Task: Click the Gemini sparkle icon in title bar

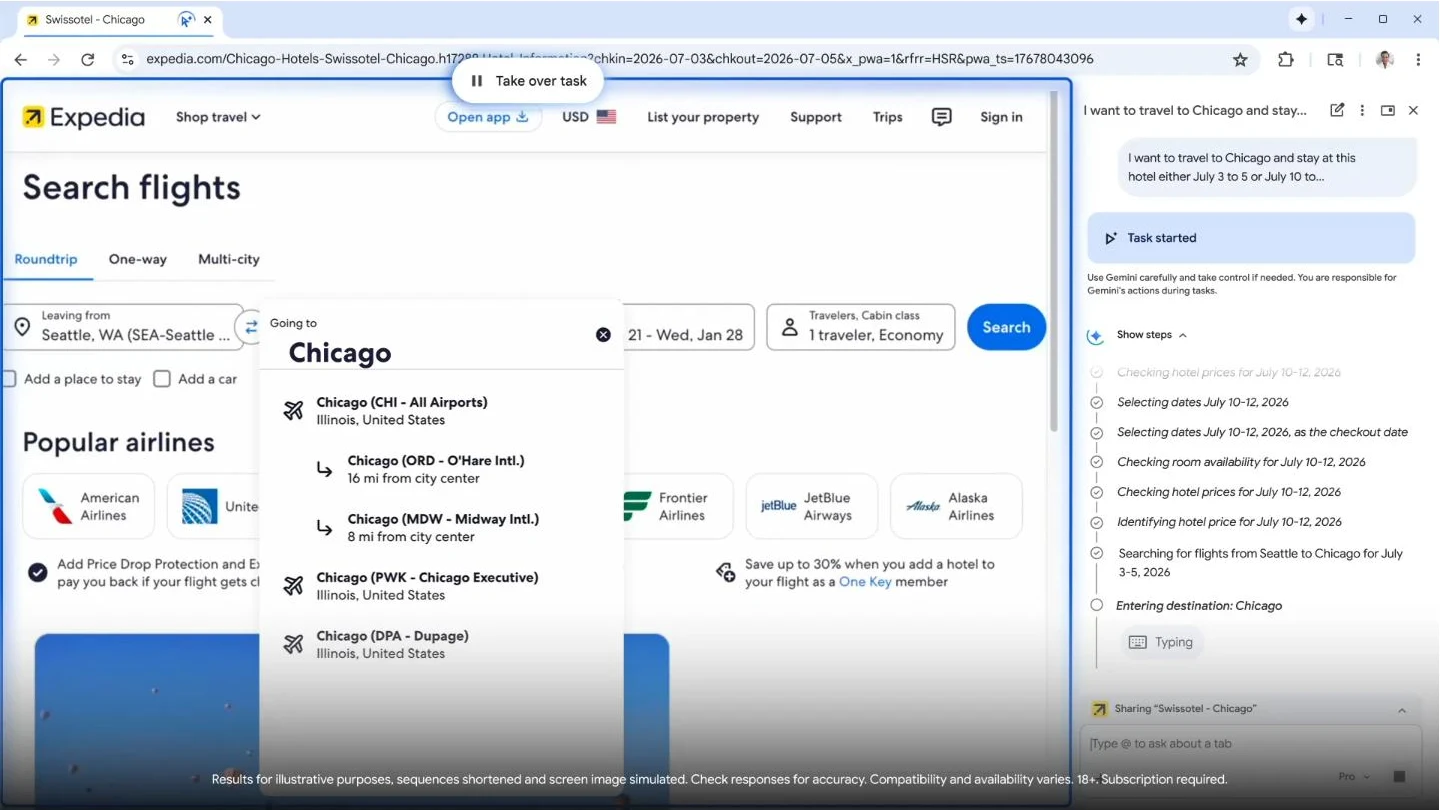Action: (x=1301, y=19)
